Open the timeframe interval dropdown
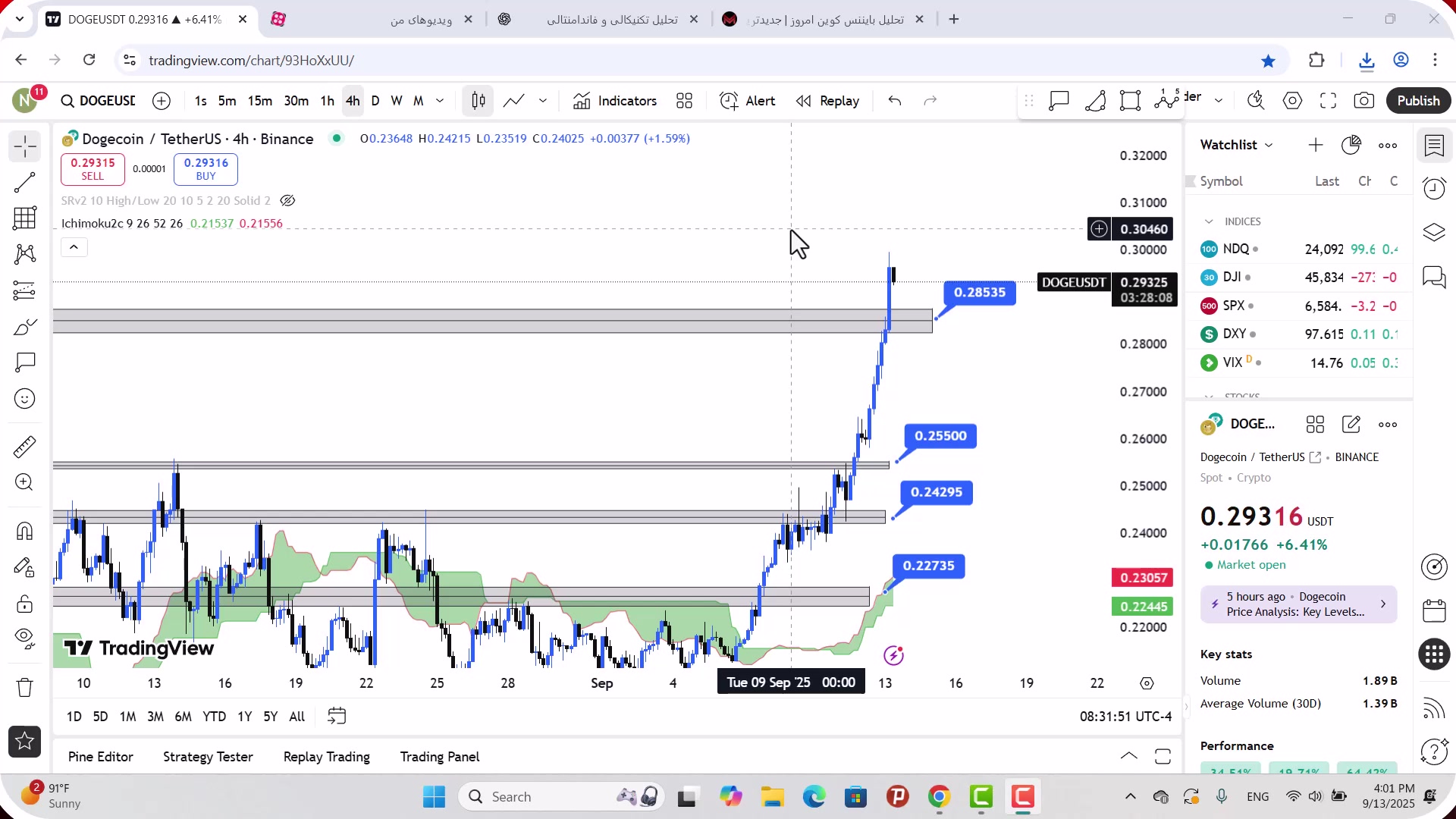The height and width of the screenshot is (819, 1456). pyautogui.click(x=440, y=101)
